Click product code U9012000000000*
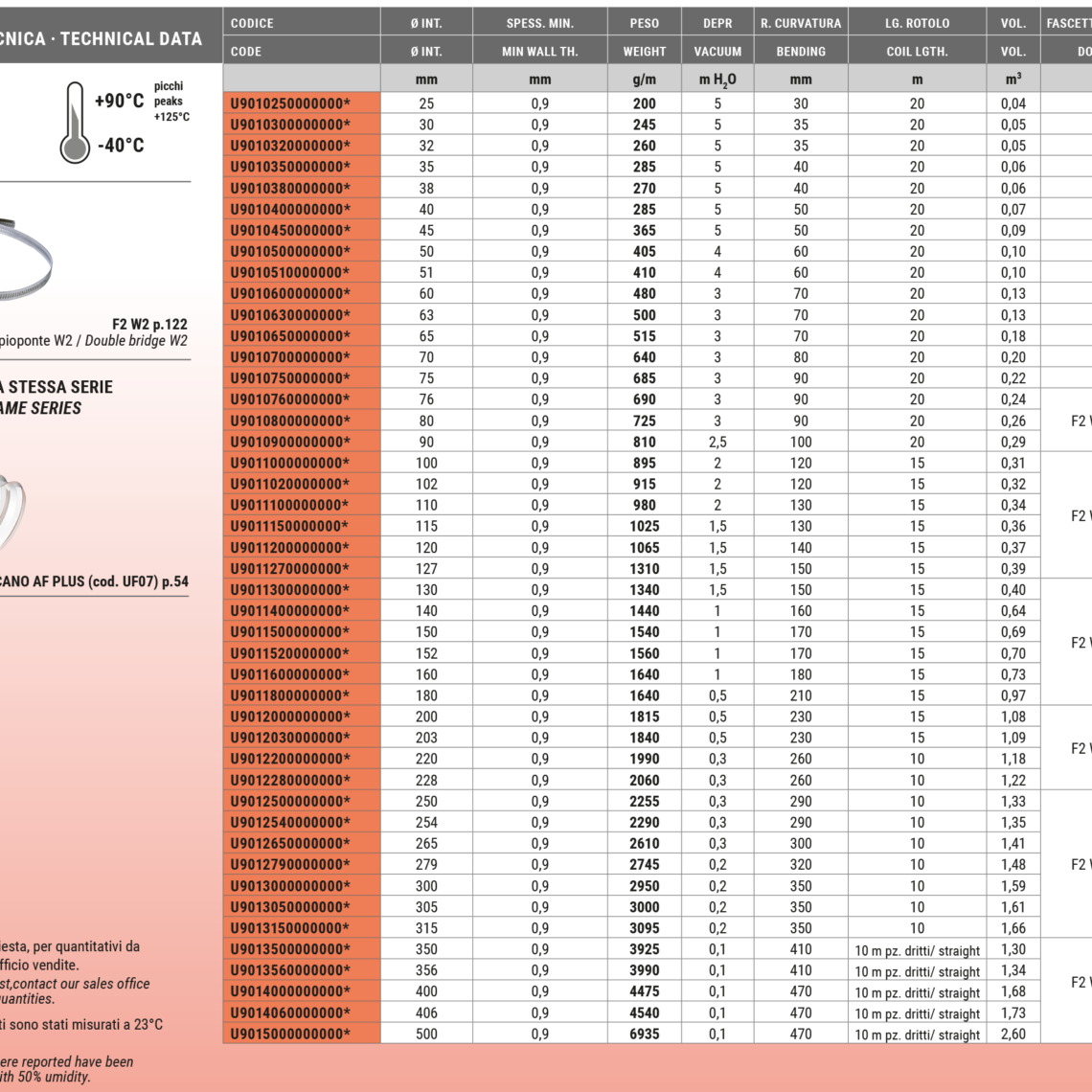The width and height of the screenshot is (1092, 1092). (x=290, y=717)
